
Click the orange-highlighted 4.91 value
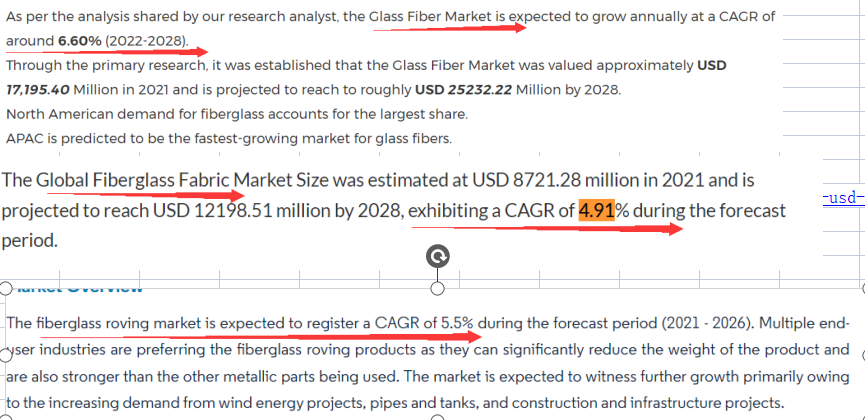pyautogui.click(x=596, y=211)
